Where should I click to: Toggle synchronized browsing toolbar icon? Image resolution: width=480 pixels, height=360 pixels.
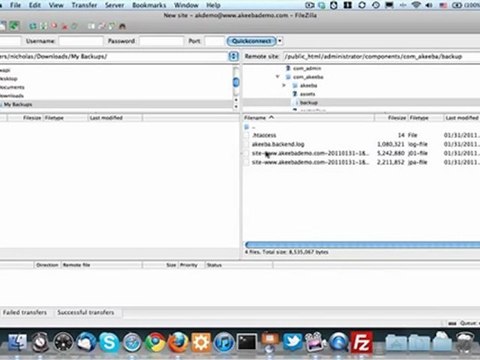coord(112,26)
